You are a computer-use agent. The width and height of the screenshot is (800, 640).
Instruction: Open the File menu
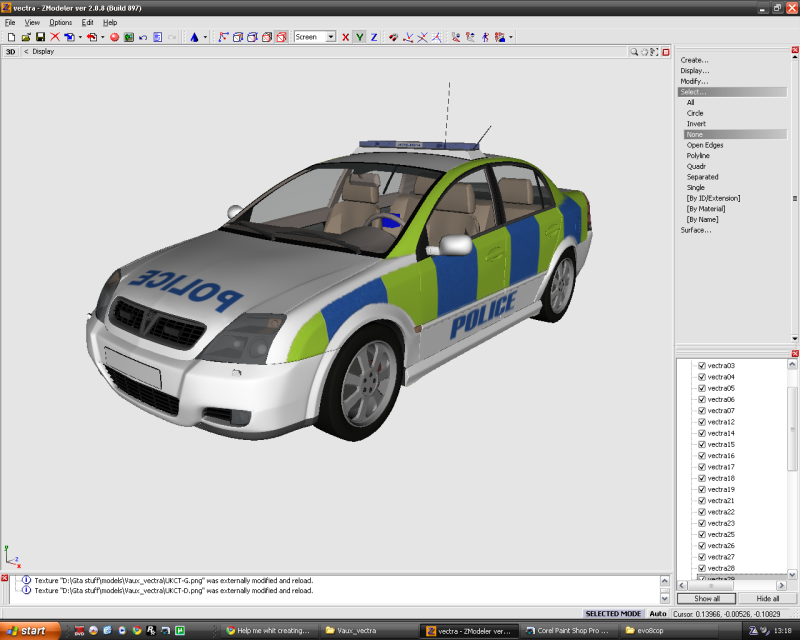(x=10, y=22)
